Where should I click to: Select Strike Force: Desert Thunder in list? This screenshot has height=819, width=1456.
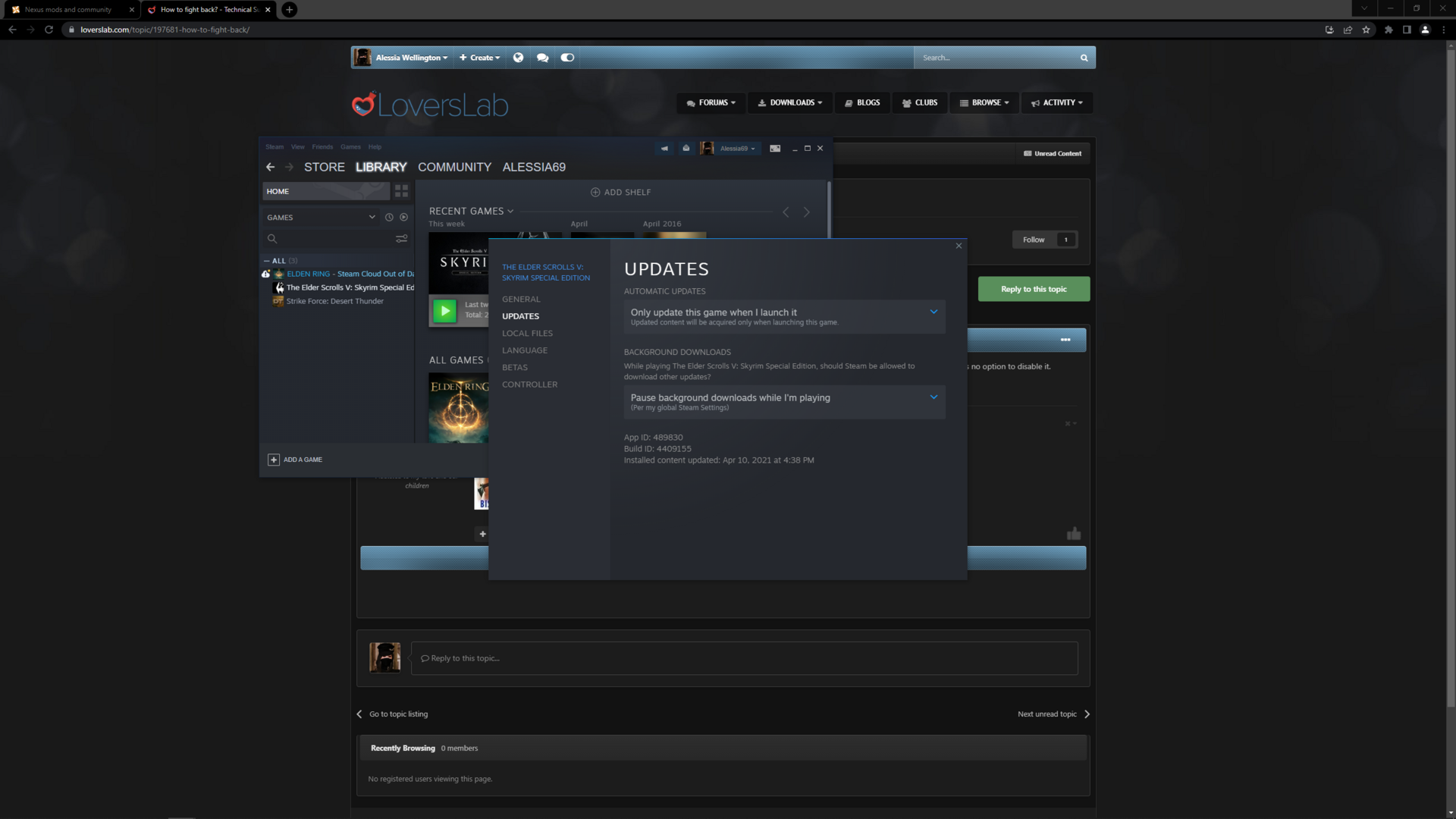point(334,302)
